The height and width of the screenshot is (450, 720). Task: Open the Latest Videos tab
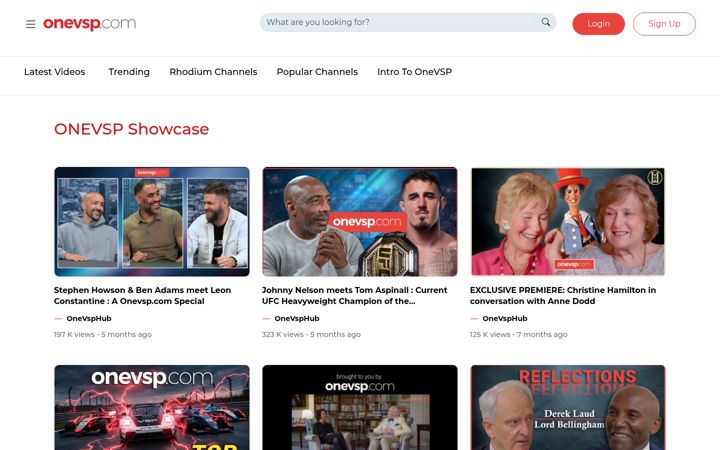[x=55, y=72]
